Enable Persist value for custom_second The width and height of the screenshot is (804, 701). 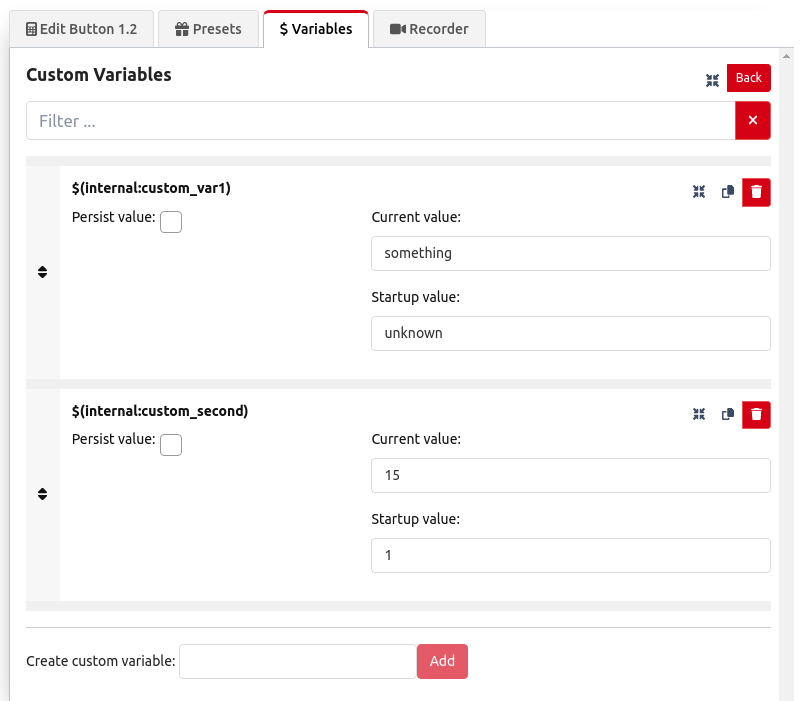click(x=170, y=444)
